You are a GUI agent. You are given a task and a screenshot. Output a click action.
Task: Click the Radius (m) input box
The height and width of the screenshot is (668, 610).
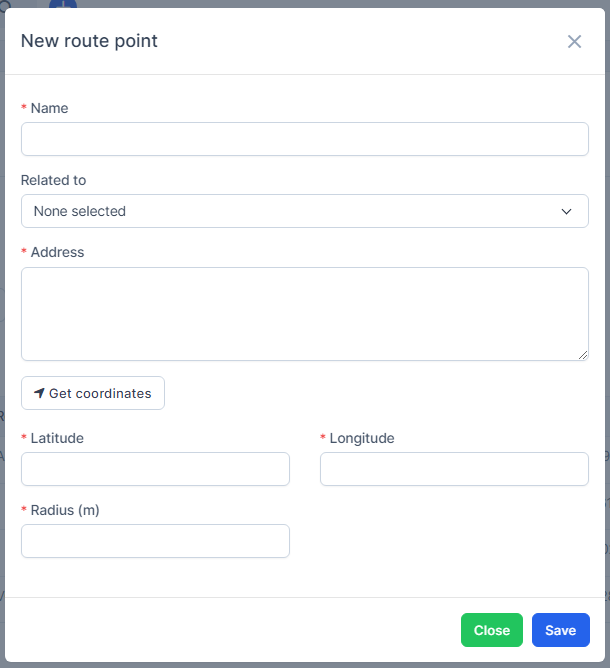[155, 541]
